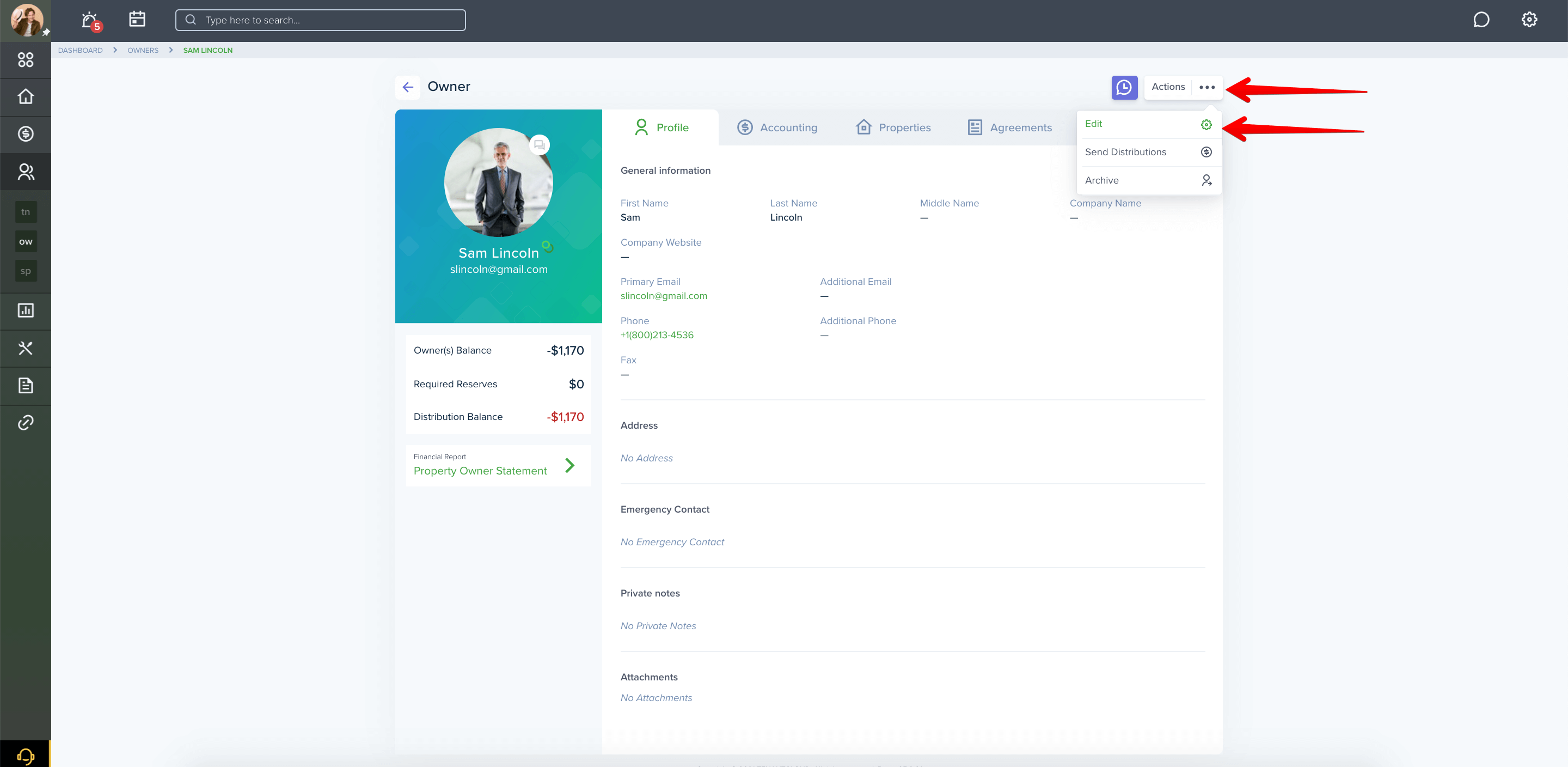Image resolution: width=1568 pixels, height=767 pixels.
Task: Open the three-dots Actions menu
Action: [1207, 87]
